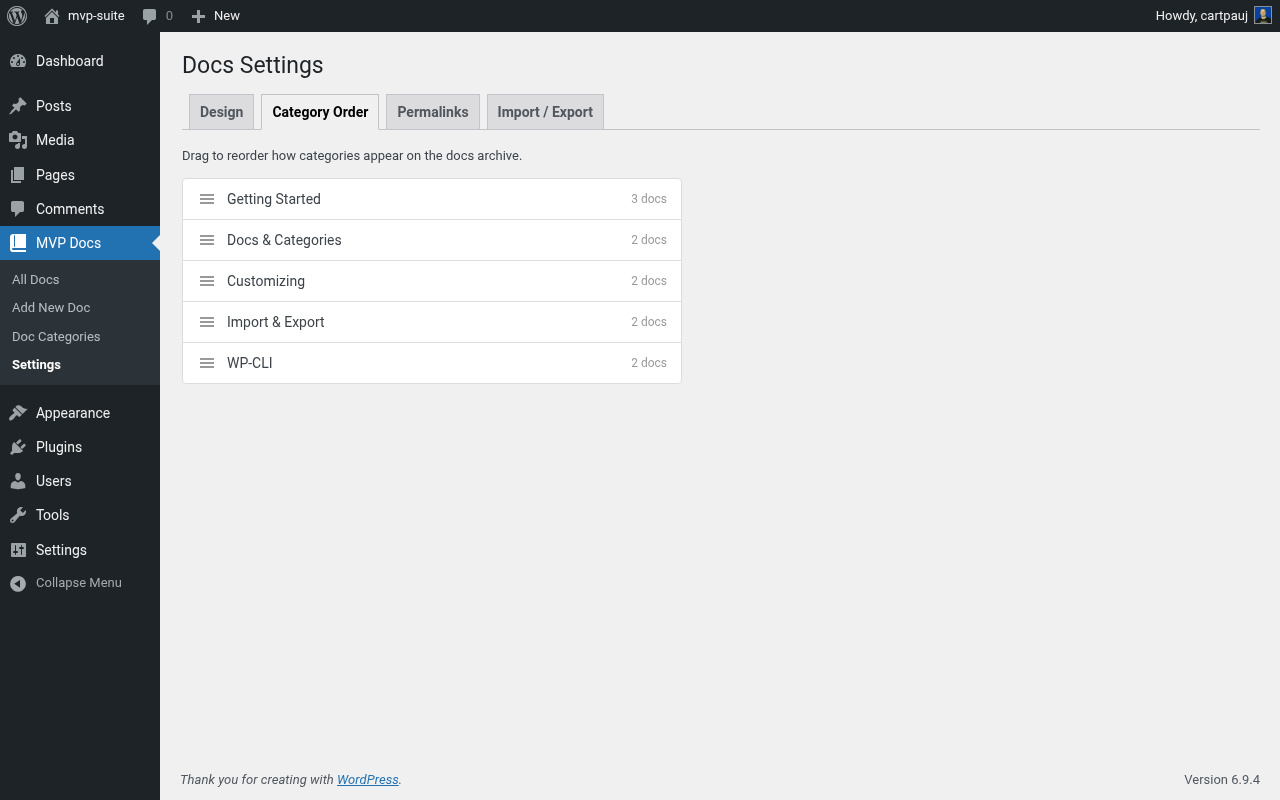Open Add New Doc from the sidebar
Image resolution: width=1280 pixels, height=800 pixels.
[x=50, y=307]
